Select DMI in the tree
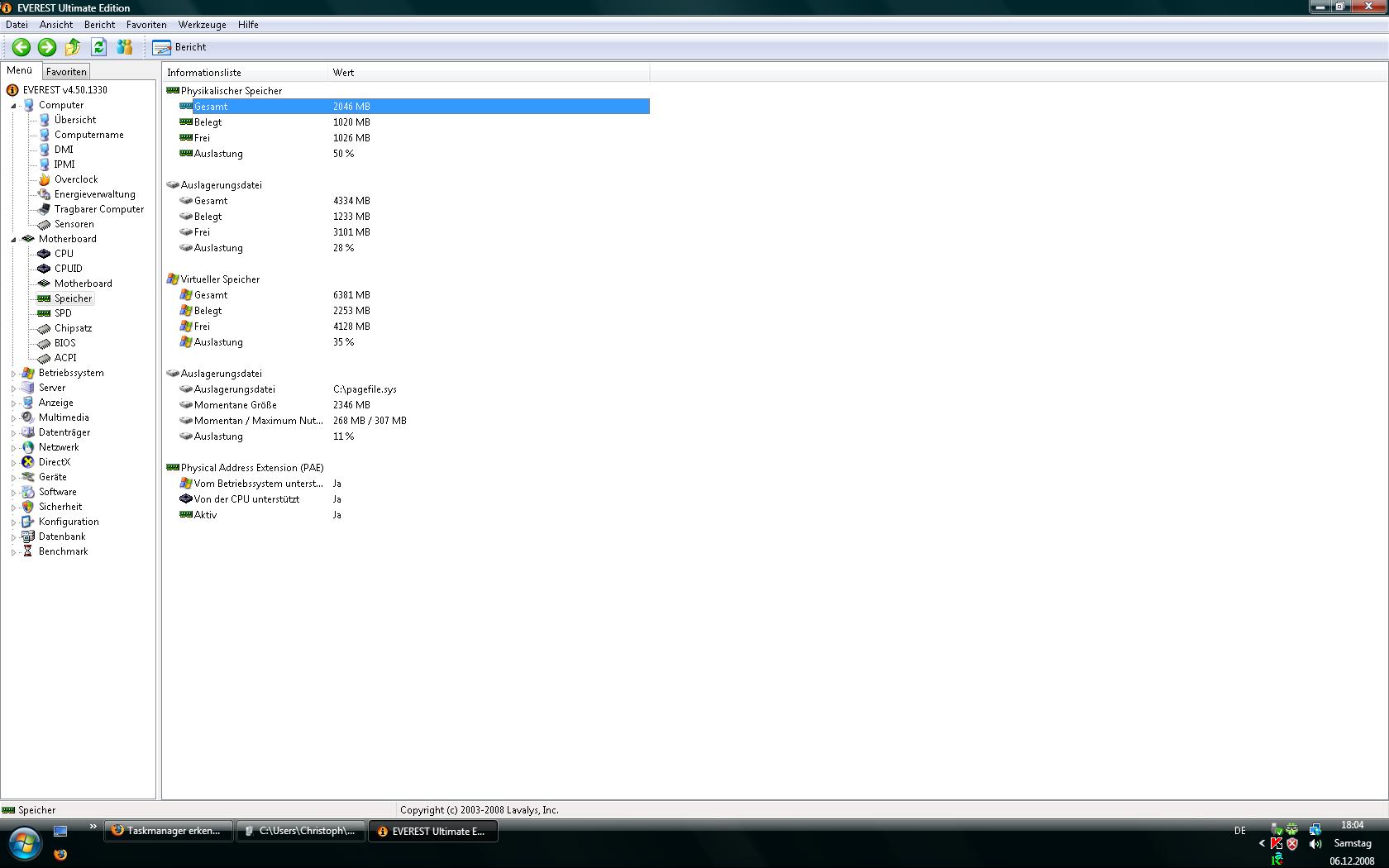The image size is (1389, 868). coord(64,150)
